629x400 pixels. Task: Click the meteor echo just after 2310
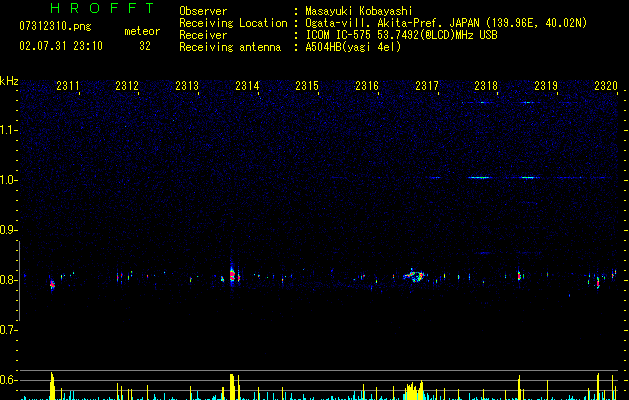[x=52, y=284]
